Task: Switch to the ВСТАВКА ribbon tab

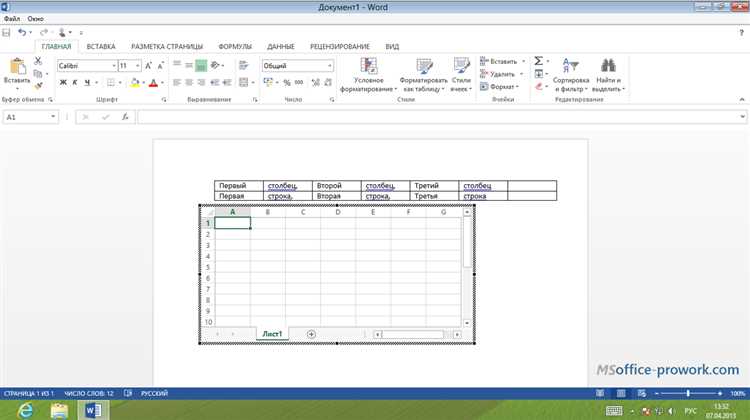Action: point(100,46)
